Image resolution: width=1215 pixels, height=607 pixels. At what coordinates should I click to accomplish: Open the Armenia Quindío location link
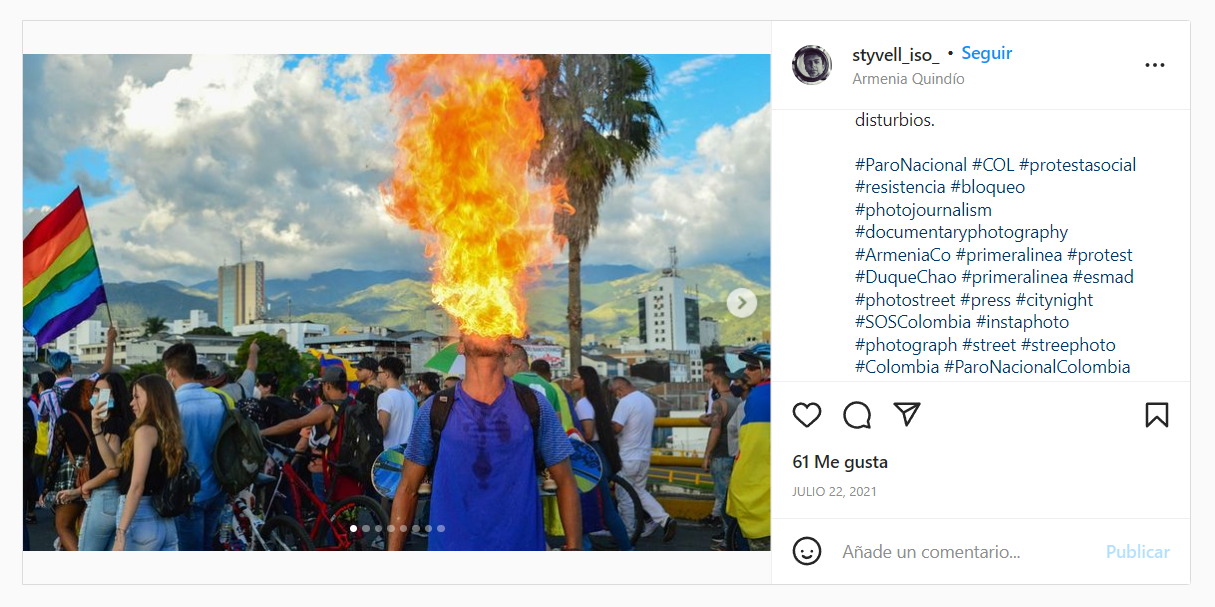point(909,78)
